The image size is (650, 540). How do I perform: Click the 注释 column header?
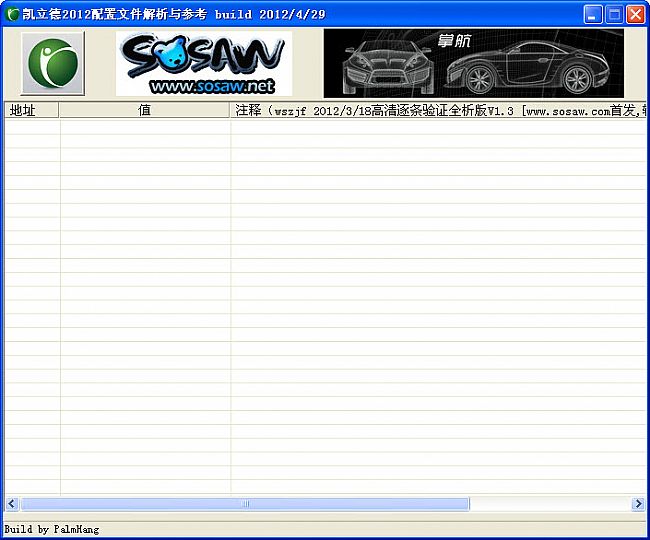tap(438, 110)
